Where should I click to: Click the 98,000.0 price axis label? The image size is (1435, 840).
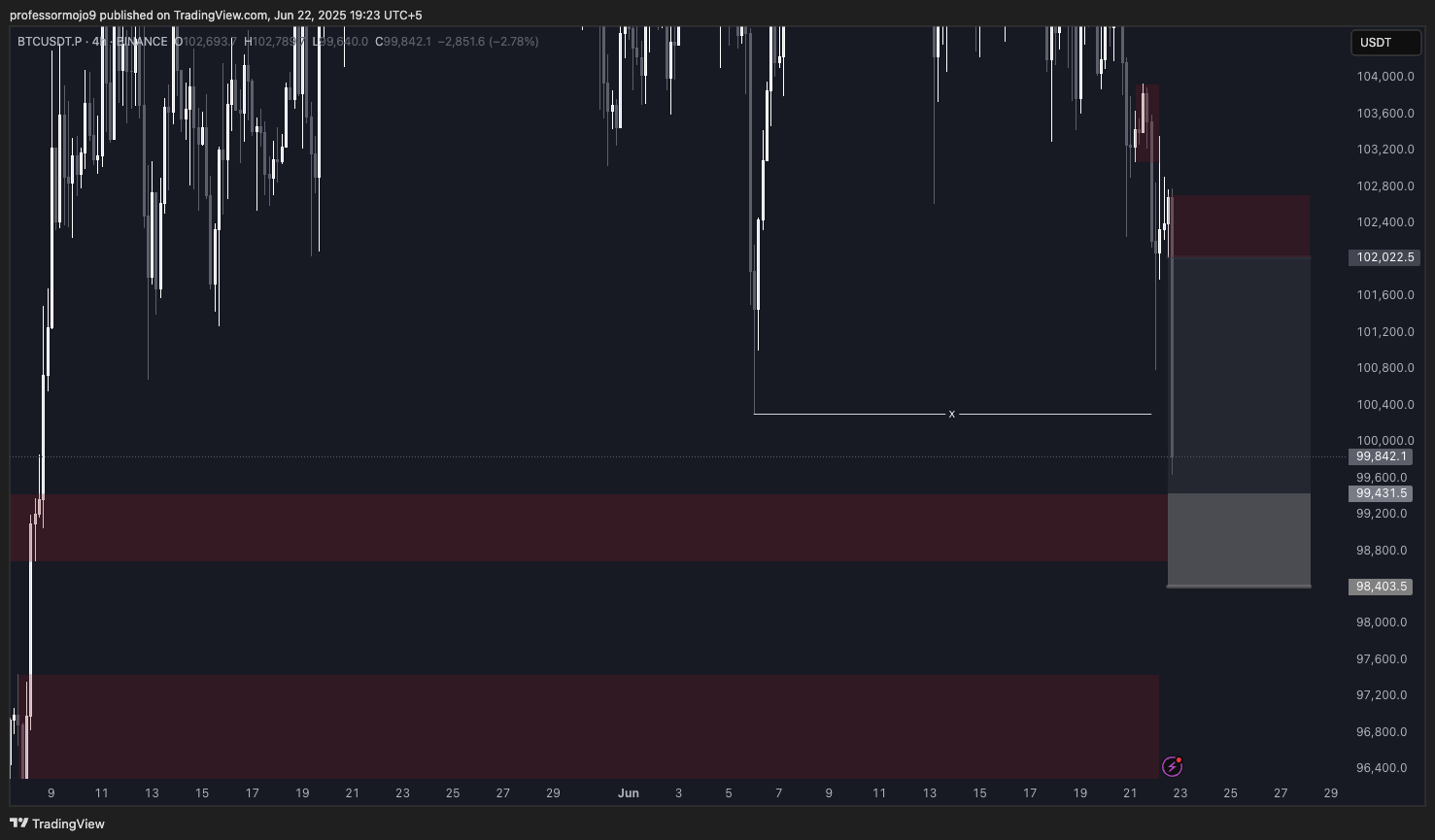click(1382, 622)
